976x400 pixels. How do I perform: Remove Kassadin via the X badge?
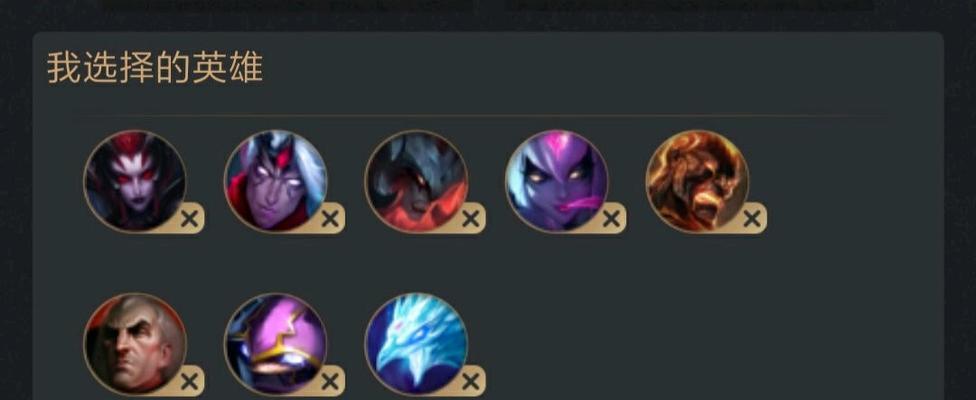[330, 381]
